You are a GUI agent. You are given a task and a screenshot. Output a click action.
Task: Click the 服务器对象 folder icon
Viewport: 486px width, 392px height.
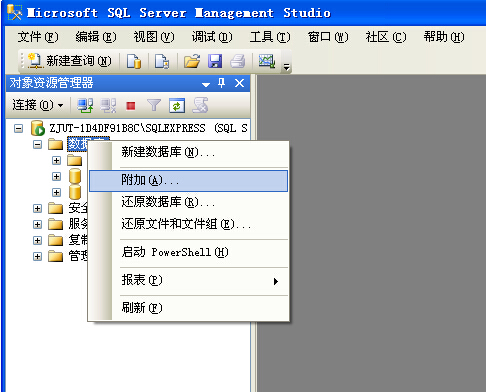56,224
